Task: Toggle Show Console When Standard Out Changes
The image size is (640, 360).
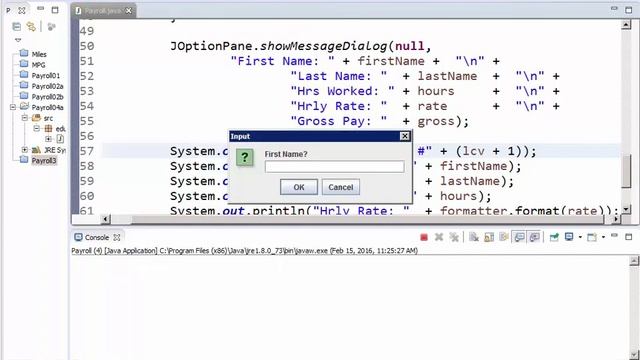Action: tap(519, 237)
